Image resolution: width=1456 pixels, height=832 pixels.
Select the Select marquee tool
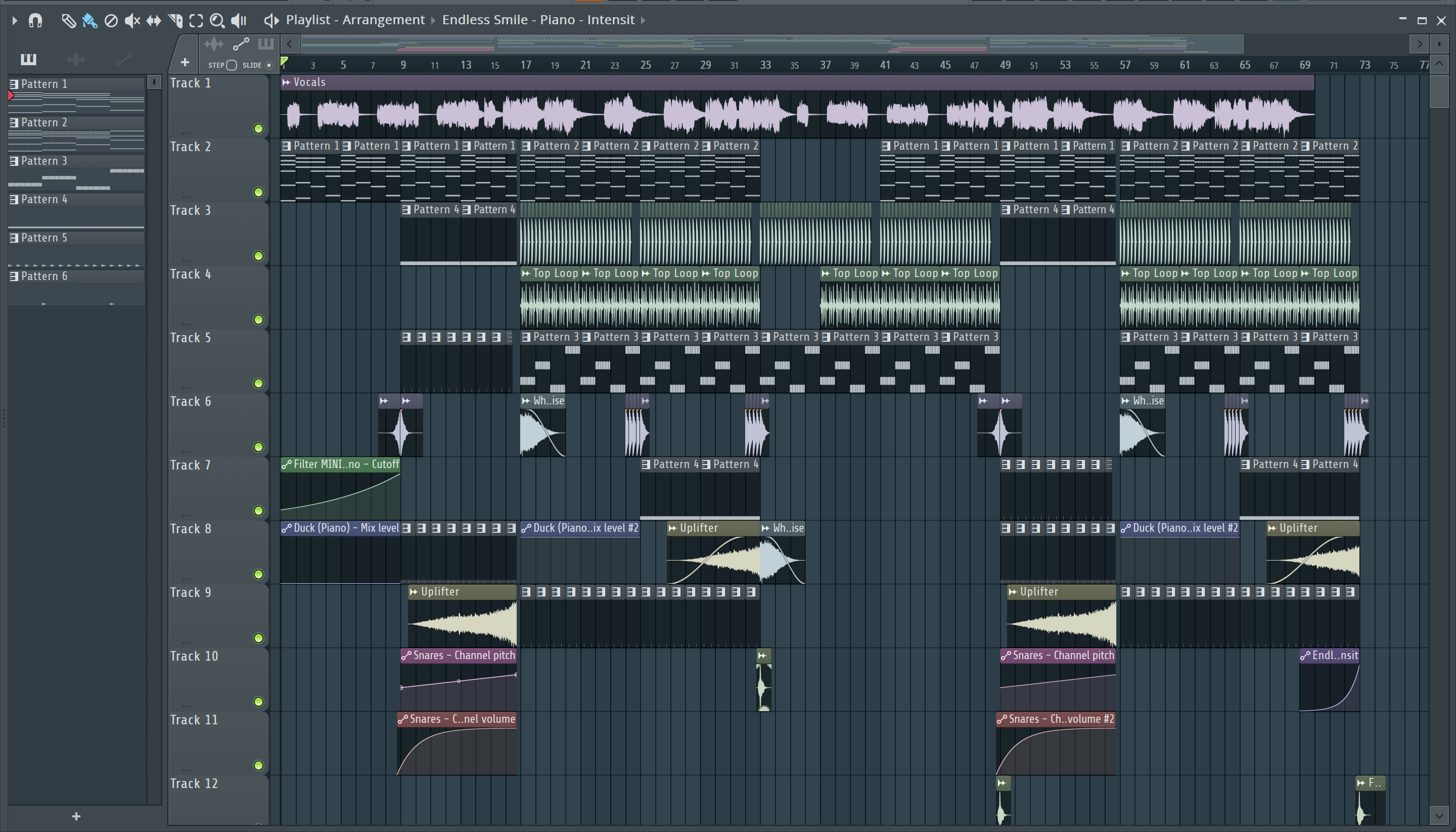196,21
